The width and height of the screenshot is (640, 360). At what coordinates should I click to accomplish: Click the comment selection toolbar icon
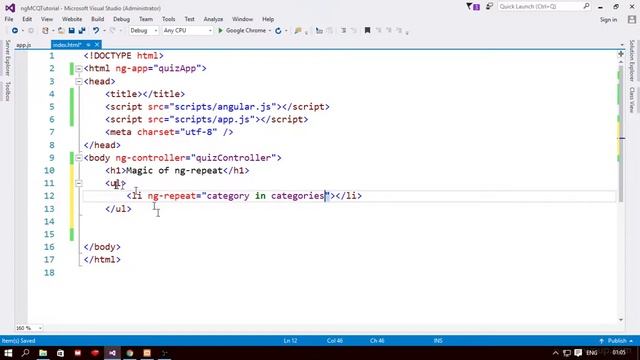tap(343, 31)
